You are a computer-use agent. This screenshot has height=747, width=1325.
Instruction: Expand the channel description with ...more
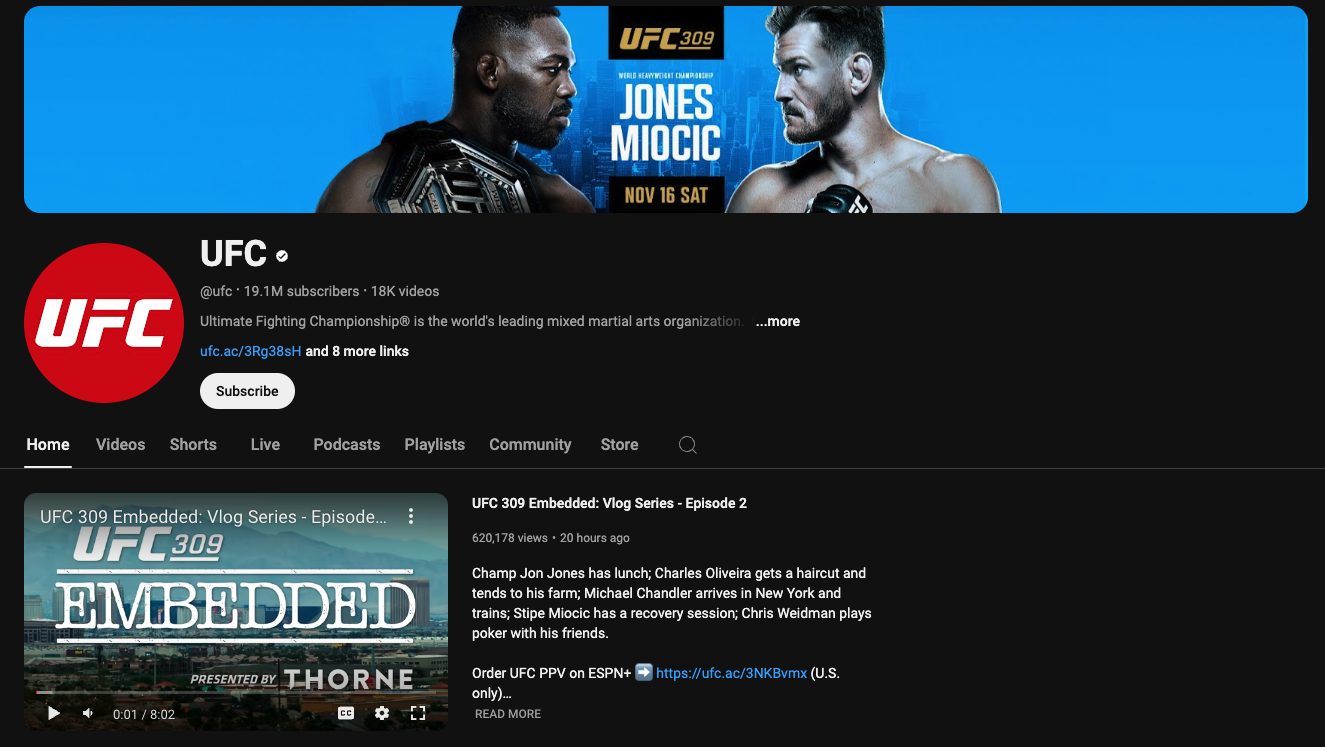tap(777, 321)
